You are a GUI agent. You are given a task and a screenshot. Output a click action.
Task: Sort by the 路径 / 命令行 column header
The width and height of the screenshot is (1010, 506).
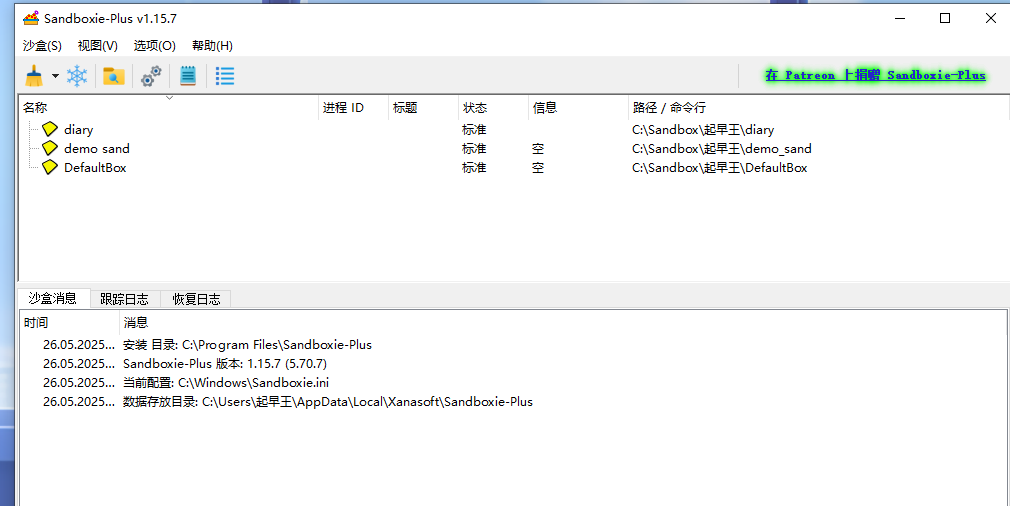click(x=818, y=108)
